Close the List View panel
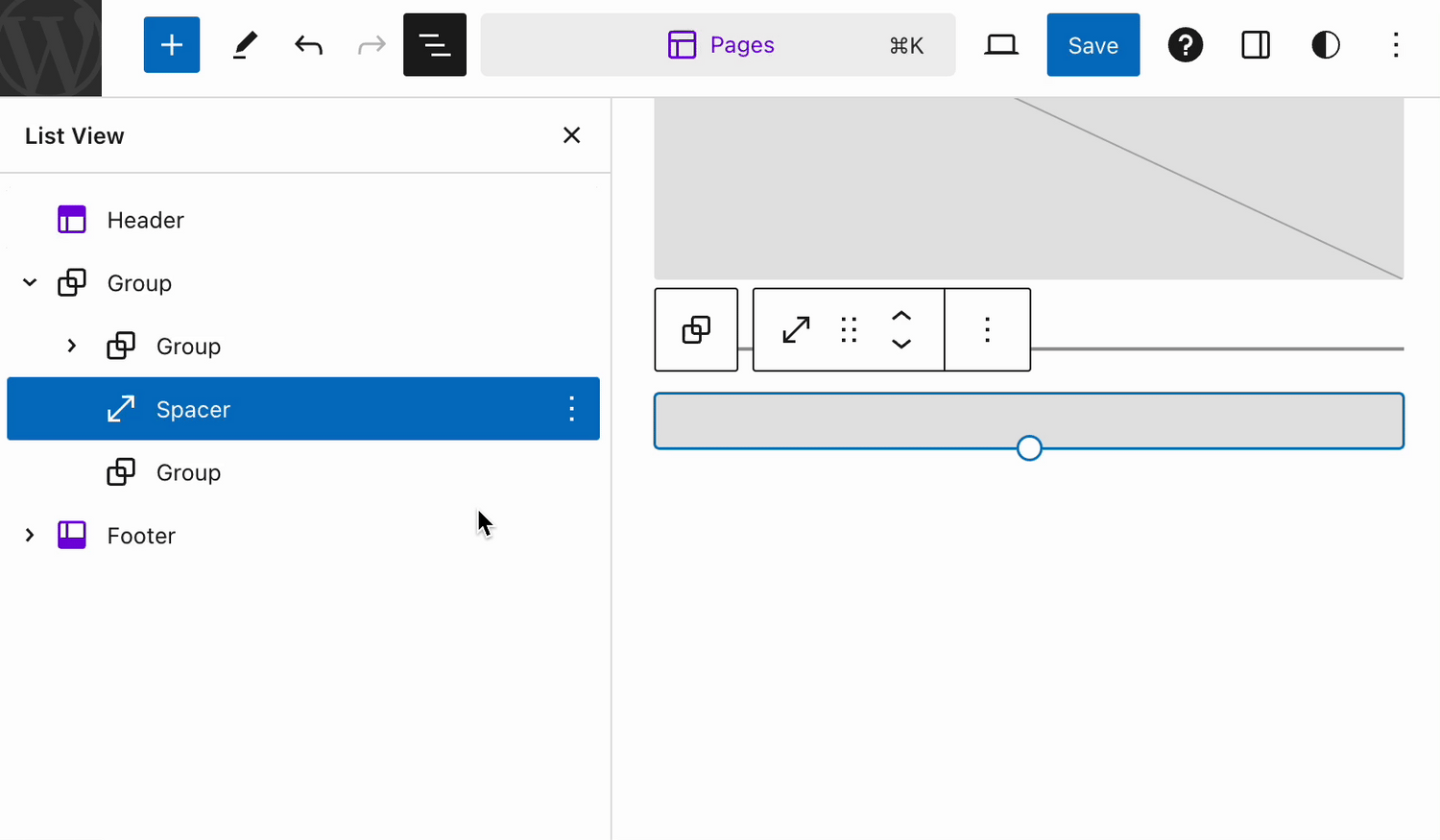 pos(571,135)
